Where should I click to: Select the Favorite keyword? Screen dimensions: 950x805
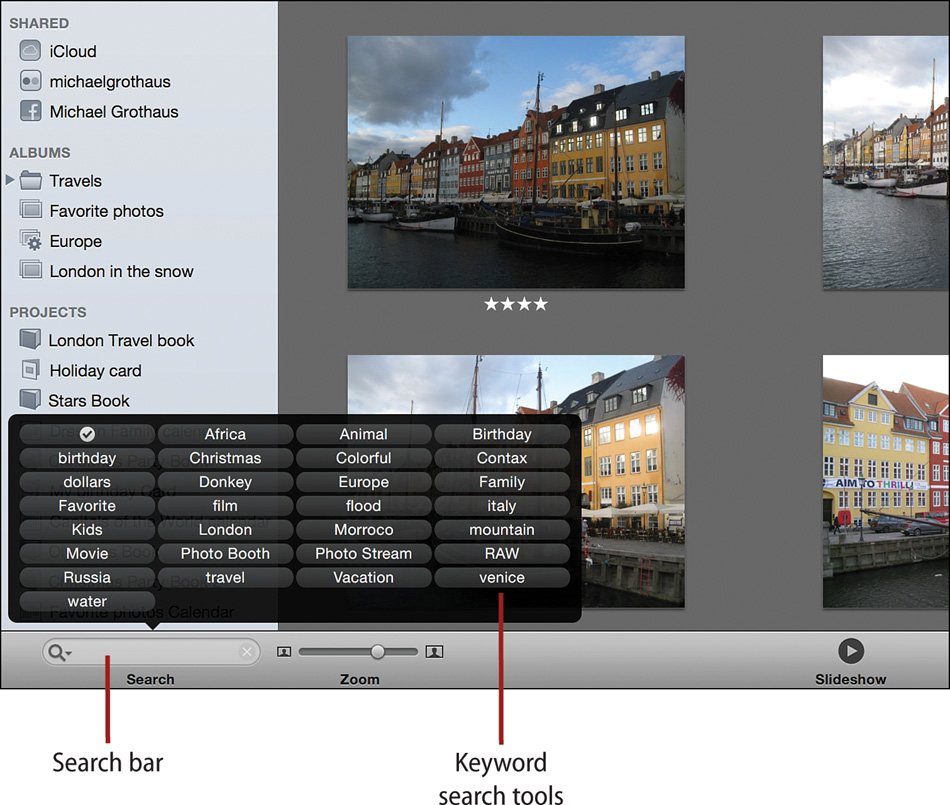[x=87, y=506]
